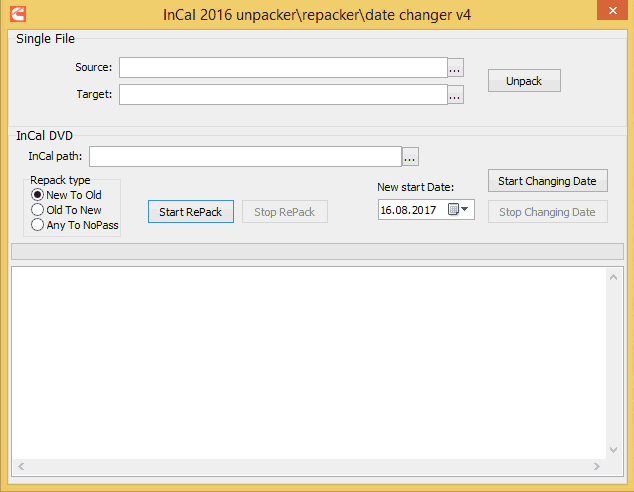Viewport: 634px width, 492px height.
Task: Click the Unpack button
Action: (524, 80)
